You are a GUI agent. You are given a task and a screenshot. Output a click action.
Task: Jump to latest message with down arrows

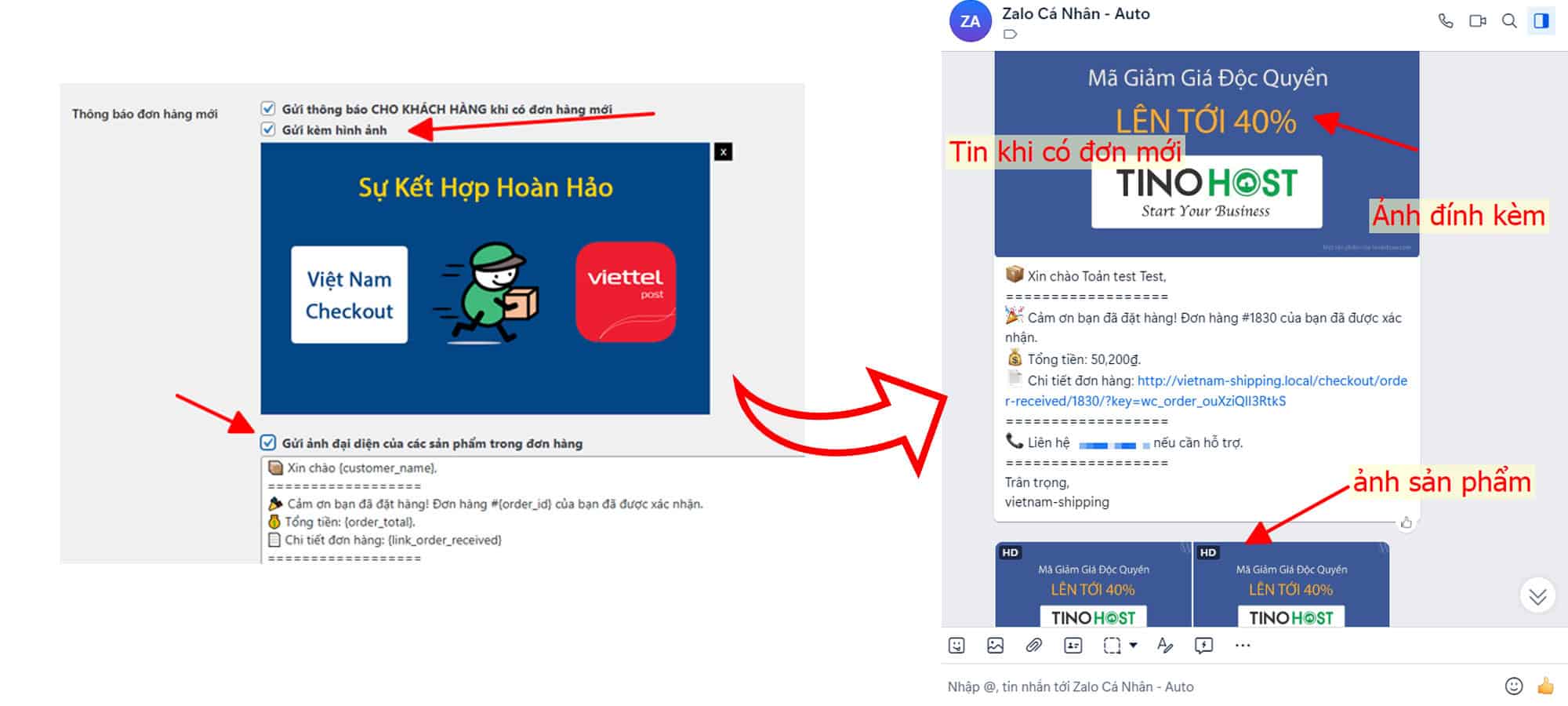[x=1537, y=596]
